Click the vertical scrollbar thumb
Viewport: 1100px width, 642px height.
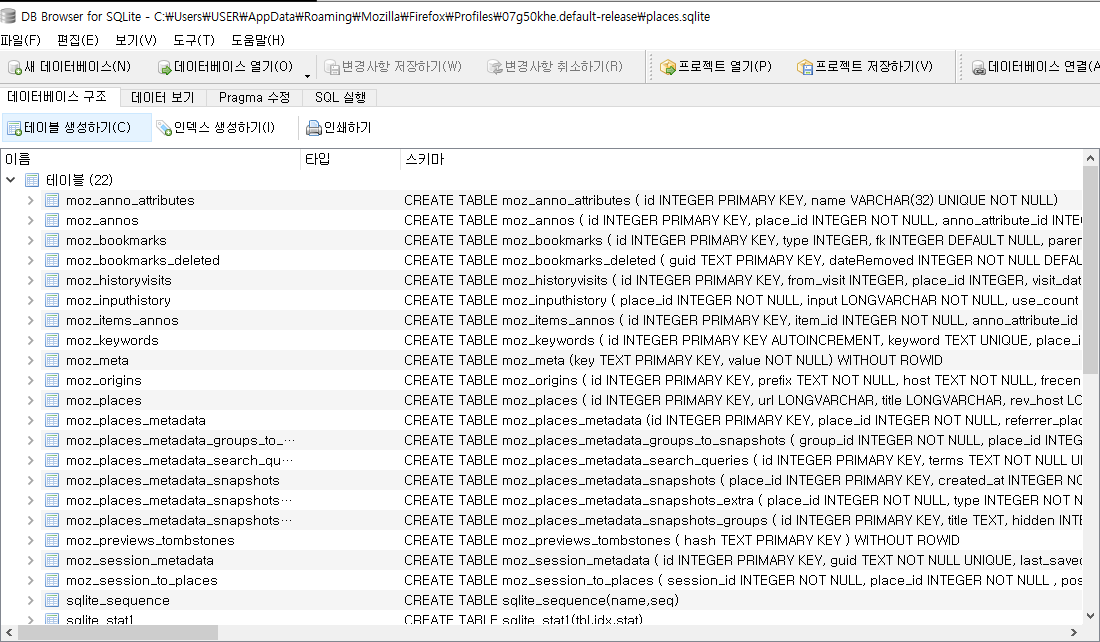[x=1091, y=272]
